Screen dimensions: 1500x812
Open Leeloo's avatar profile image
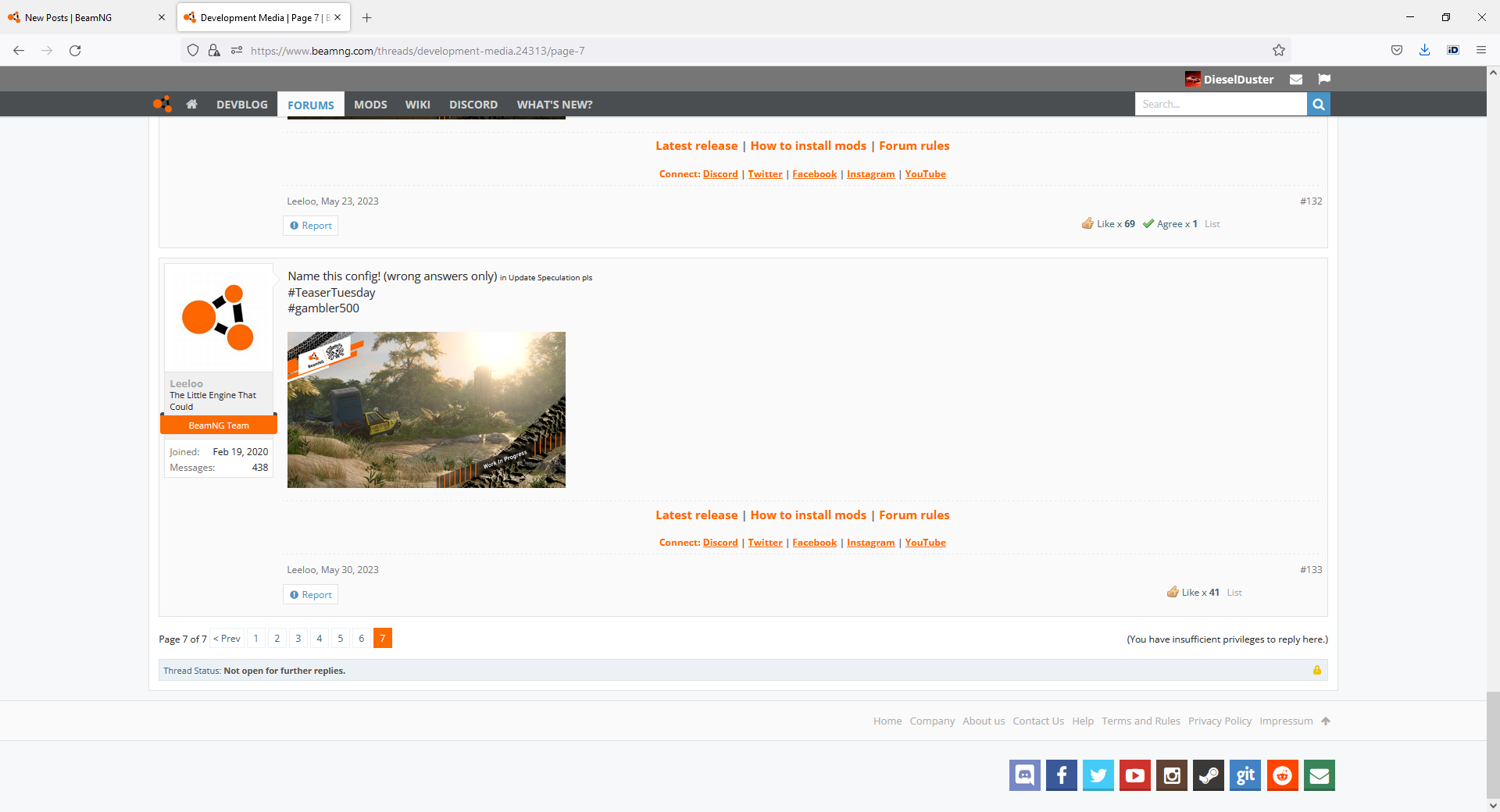pos(219,318)
